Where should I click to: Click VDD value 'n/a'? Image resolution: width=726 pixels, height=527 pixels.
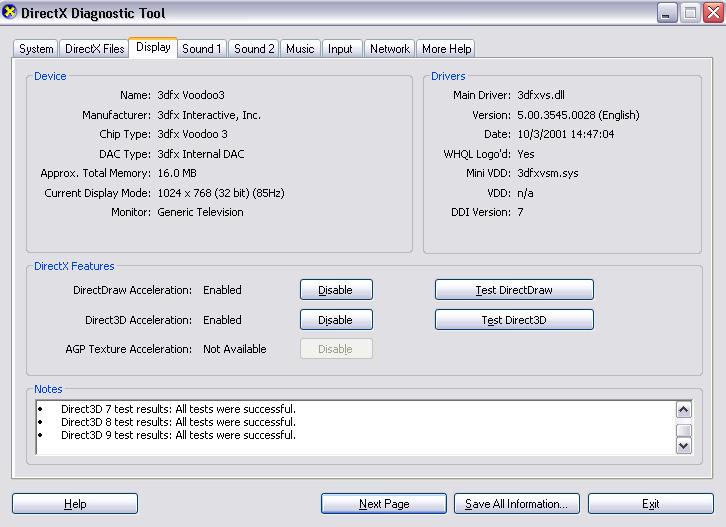coord(525,193)
